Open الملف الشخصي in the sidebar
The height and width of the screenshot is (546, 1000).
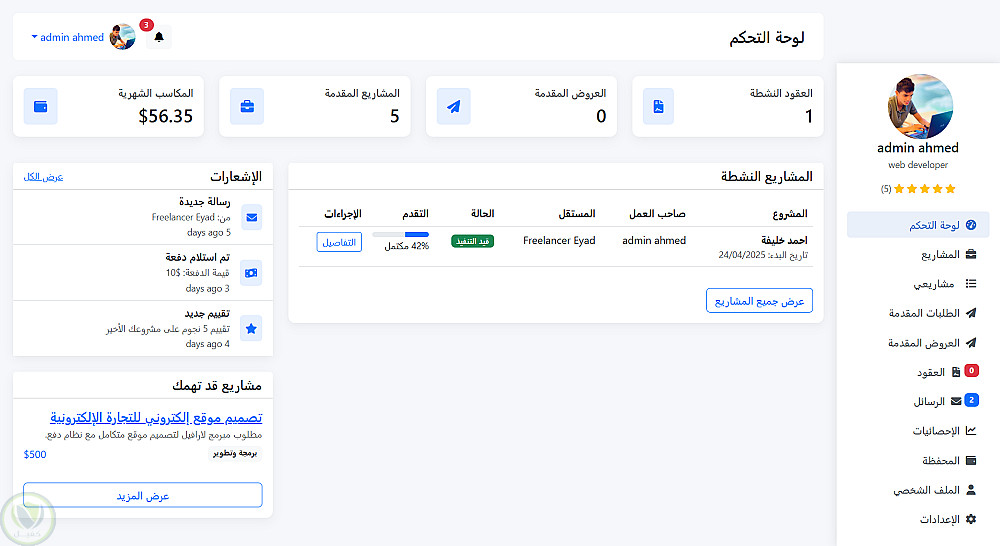(918, 490)
